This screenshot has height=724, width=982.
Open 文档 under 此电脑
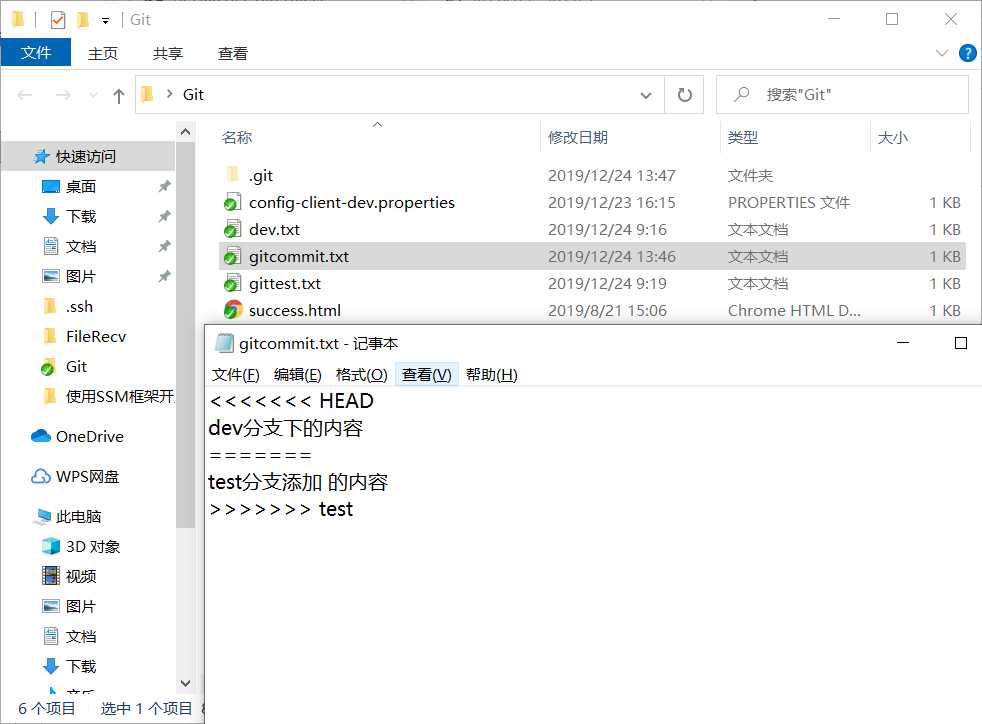pyautogui.click(x=81, y=636)
